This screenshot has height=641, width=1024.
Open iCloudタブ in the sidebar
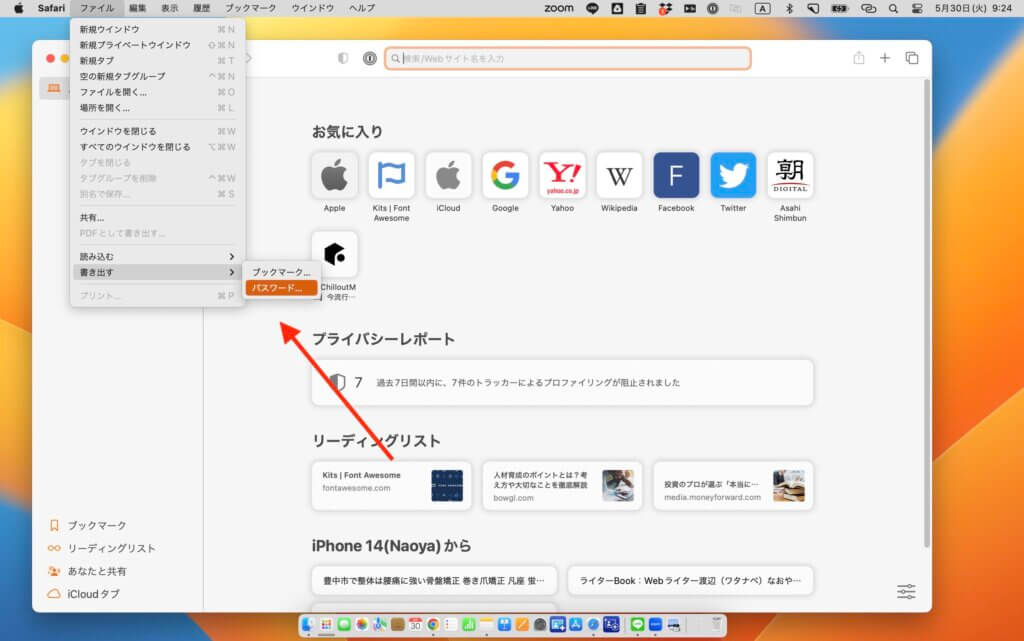[x=84, y=593]
